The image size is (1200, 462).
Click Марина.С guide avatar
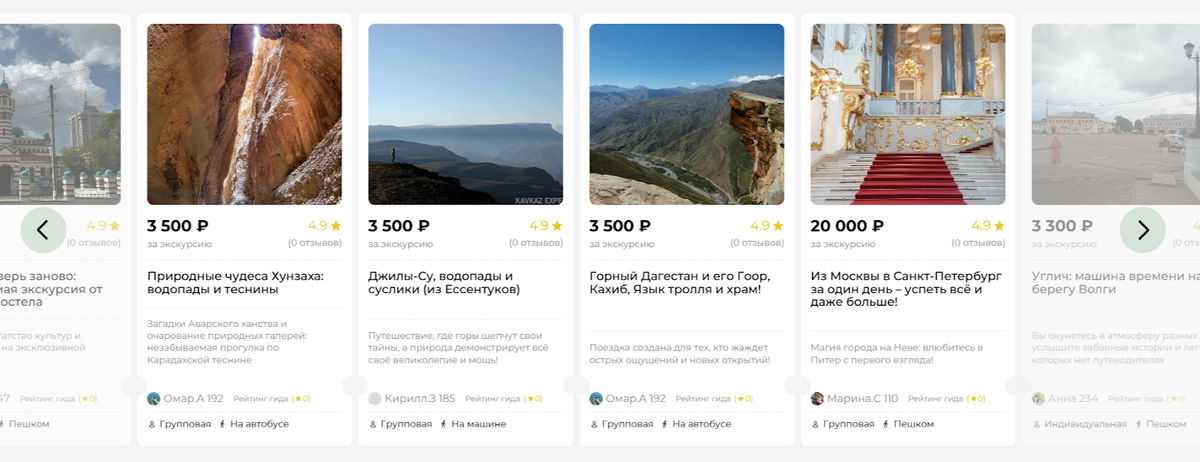click(817, 398)
